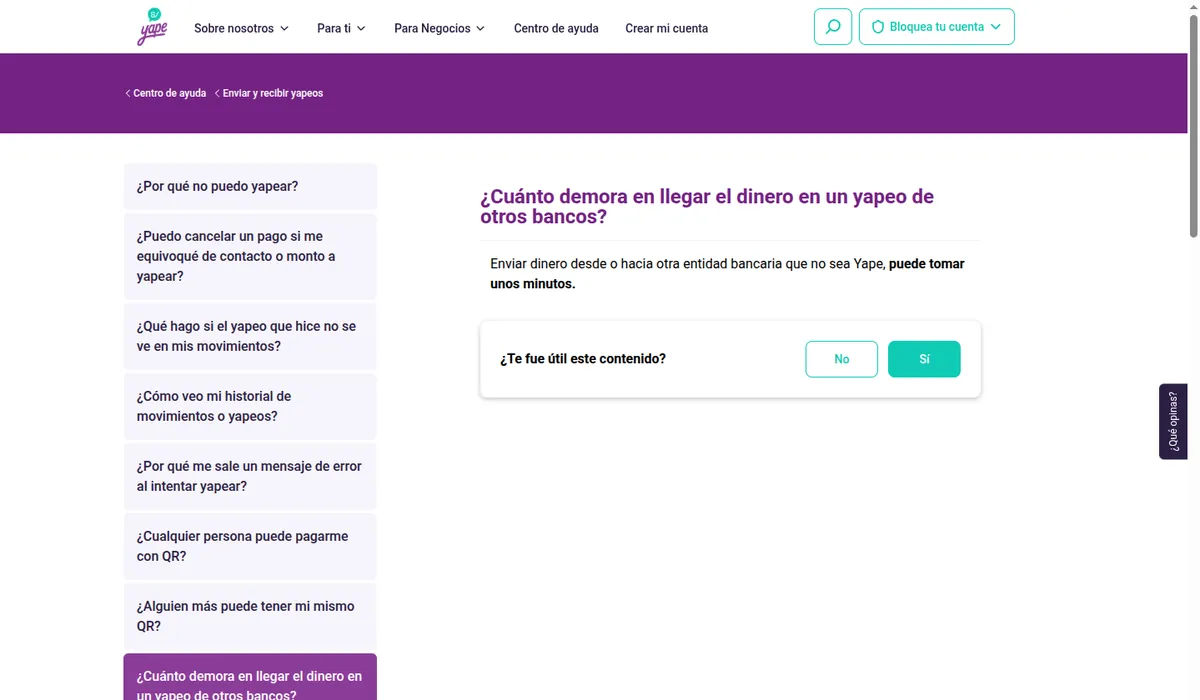
Task: Expand the Para ti menu
Action: tap(341, 28)
